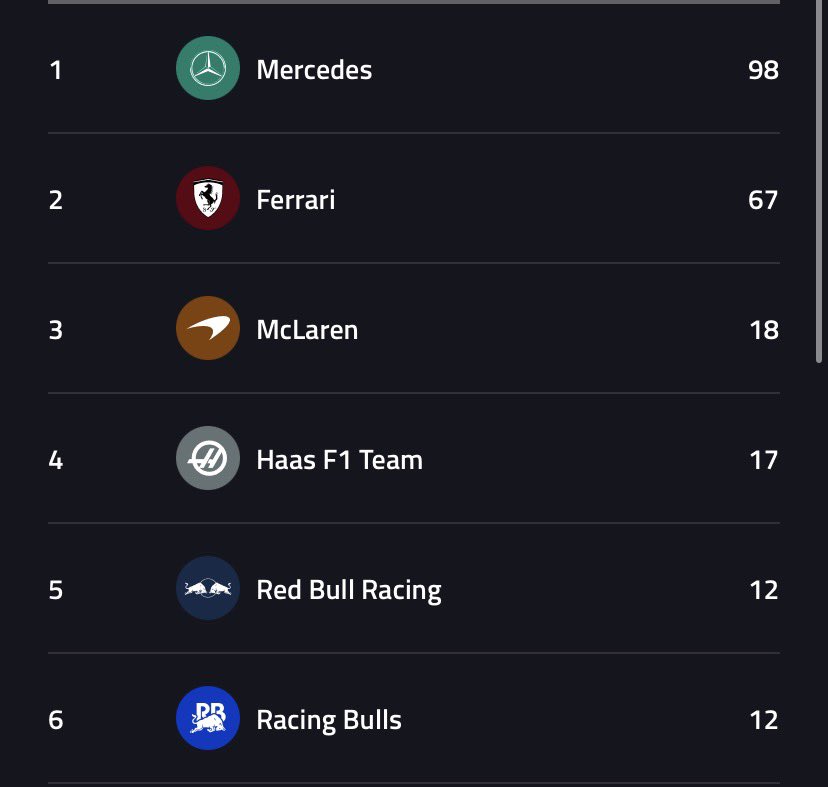Click the vertical scrollbar thumb

819,181
